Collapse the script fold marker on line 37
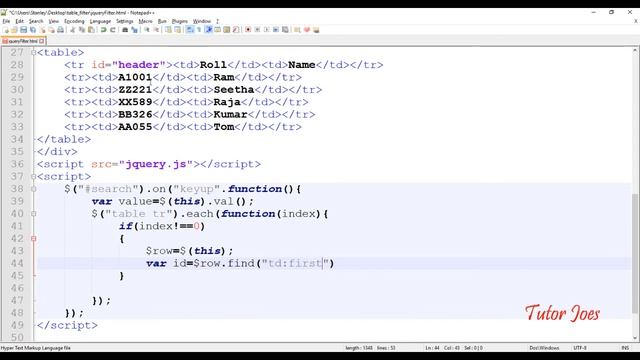Viewport: 640px width, 360px height. click(x=33, y=177)
